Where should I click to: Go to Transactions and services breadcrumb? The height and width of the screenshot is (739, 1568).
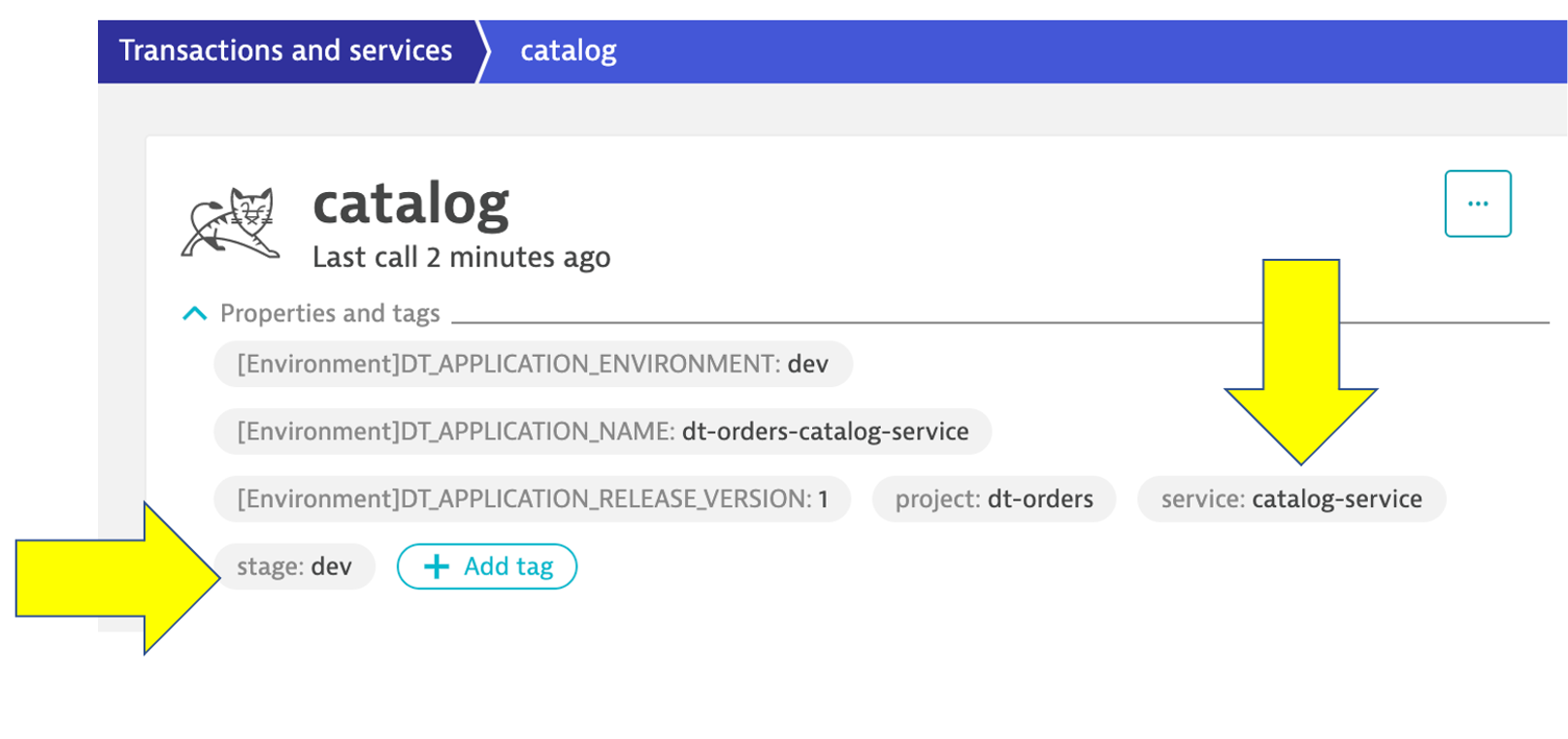tap(285, 50)
